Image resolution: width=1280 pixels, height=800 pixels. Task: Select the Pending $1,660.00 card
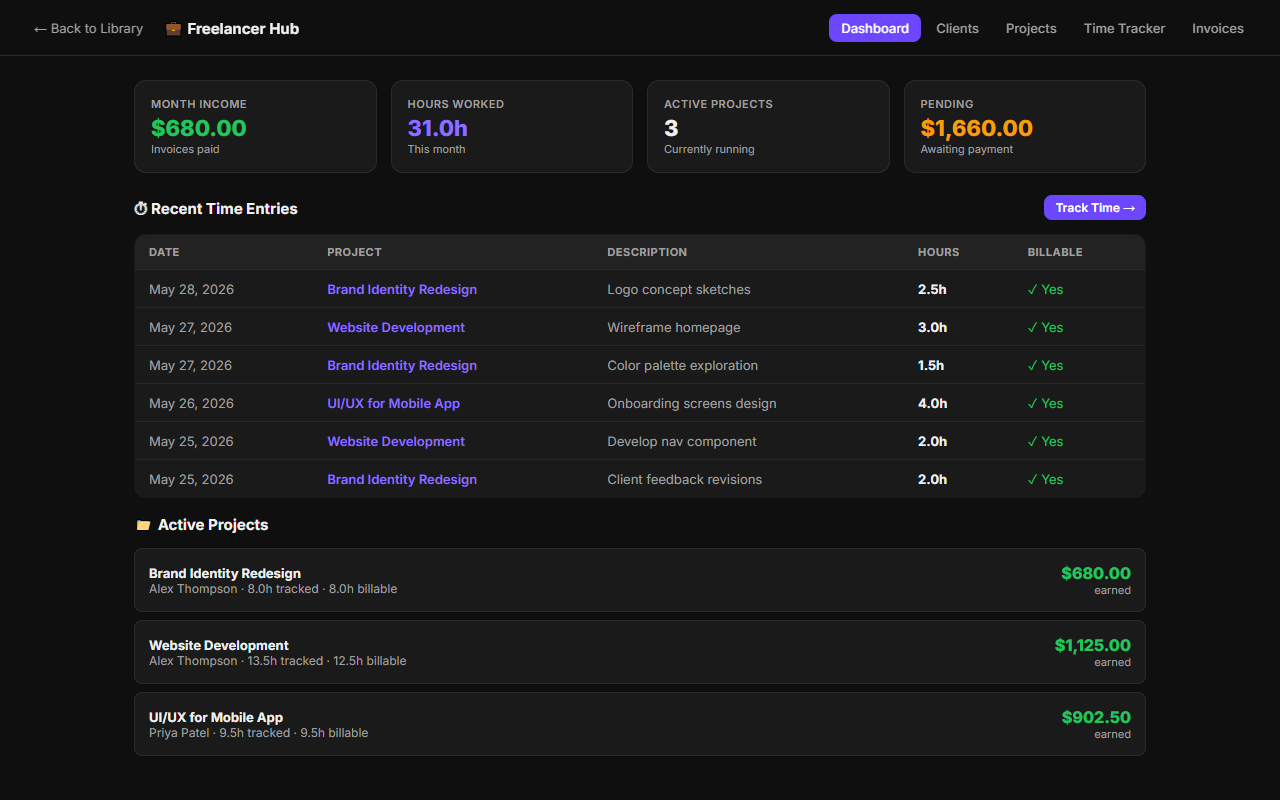1025,126
